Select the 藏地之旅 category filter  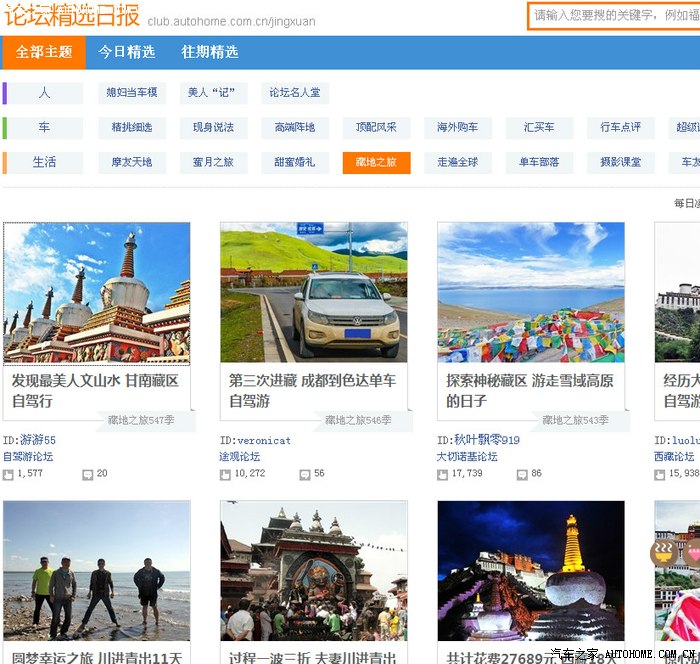pos(376,162)
